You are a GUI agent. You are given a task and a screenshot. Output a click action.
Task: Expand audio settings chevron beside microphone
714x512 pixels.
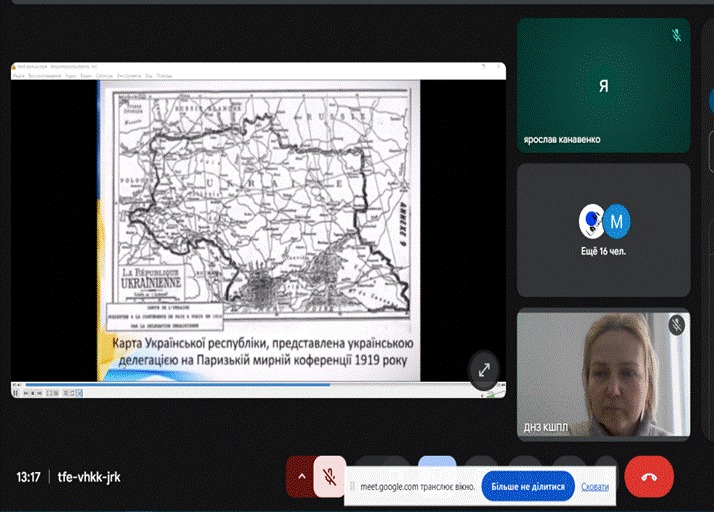point(298,476)
